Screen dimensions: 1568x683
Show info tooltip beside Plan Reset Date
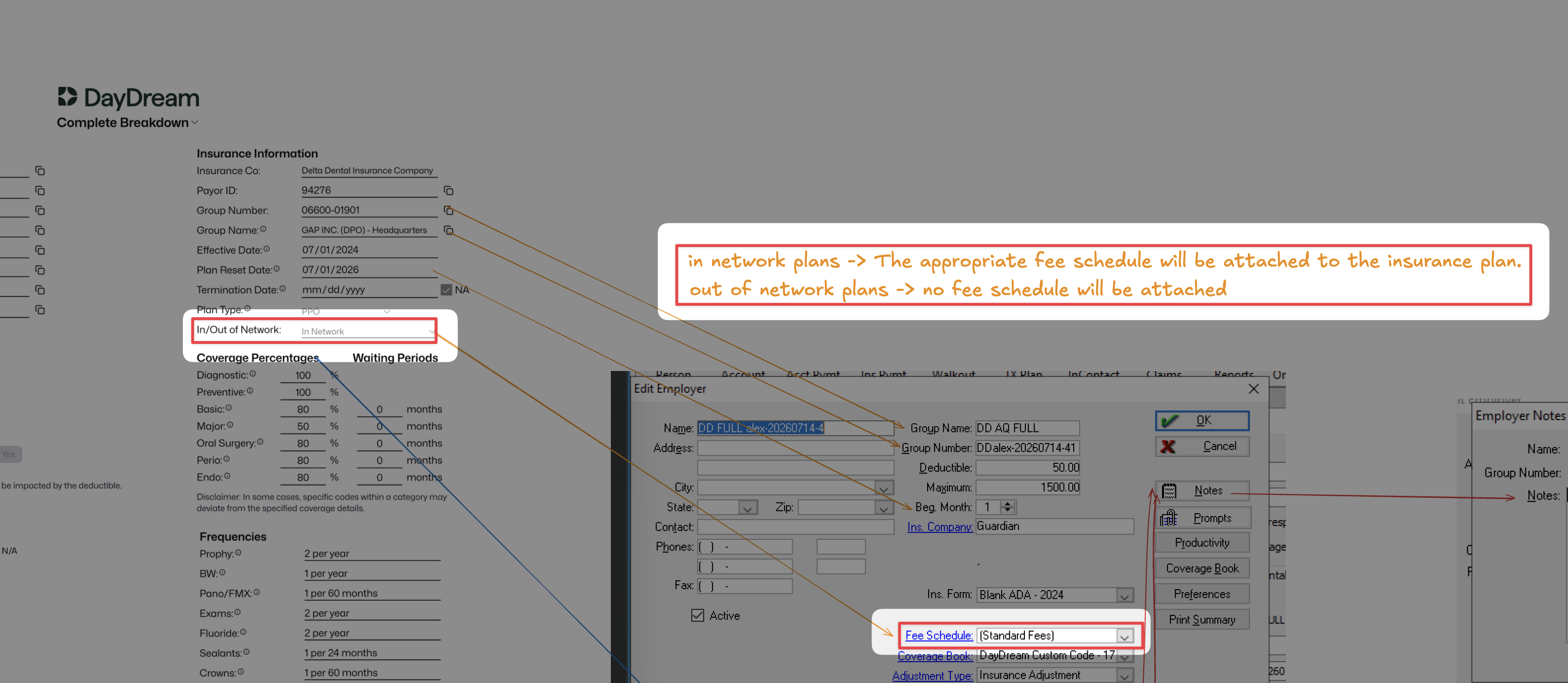click(x=276, y=268)
